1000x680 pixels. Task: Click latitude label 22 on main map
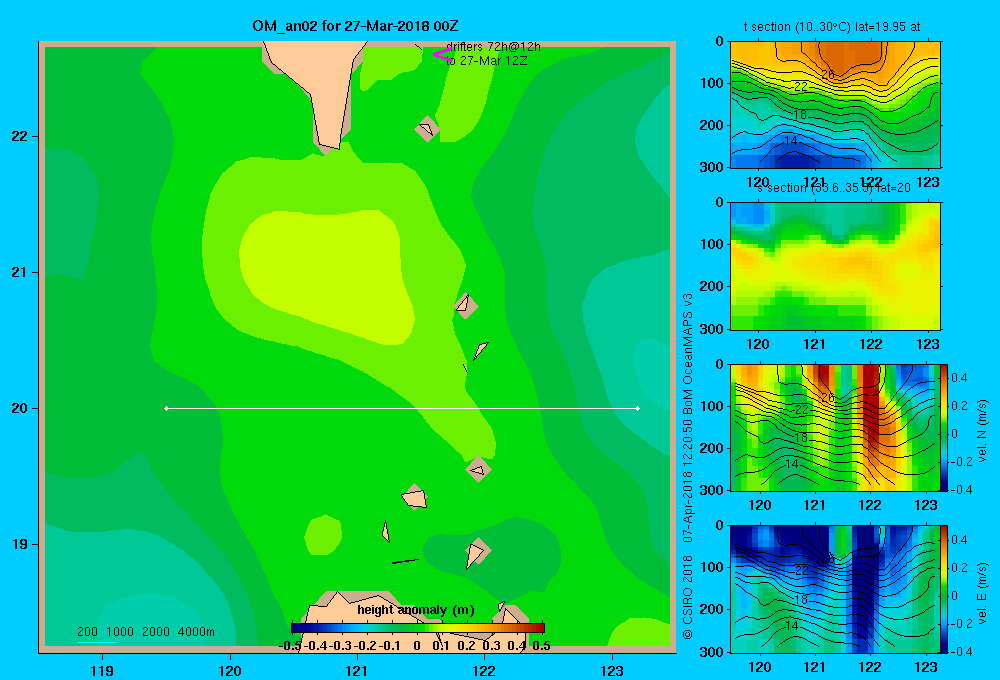pos(20,136)
